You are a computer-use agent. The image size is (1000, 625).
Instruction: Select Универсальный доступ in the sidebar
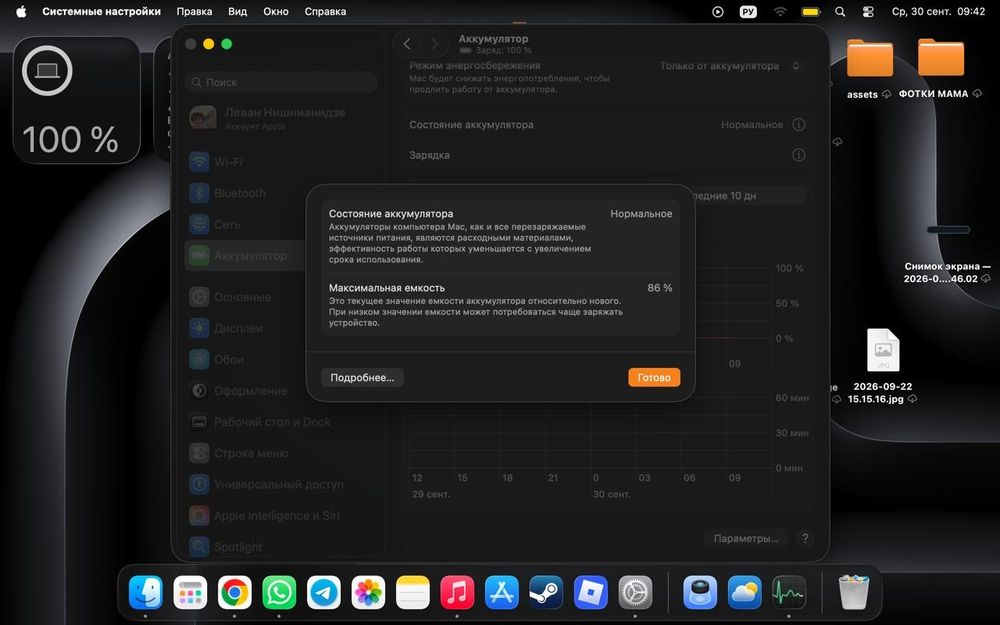point(281,485)
